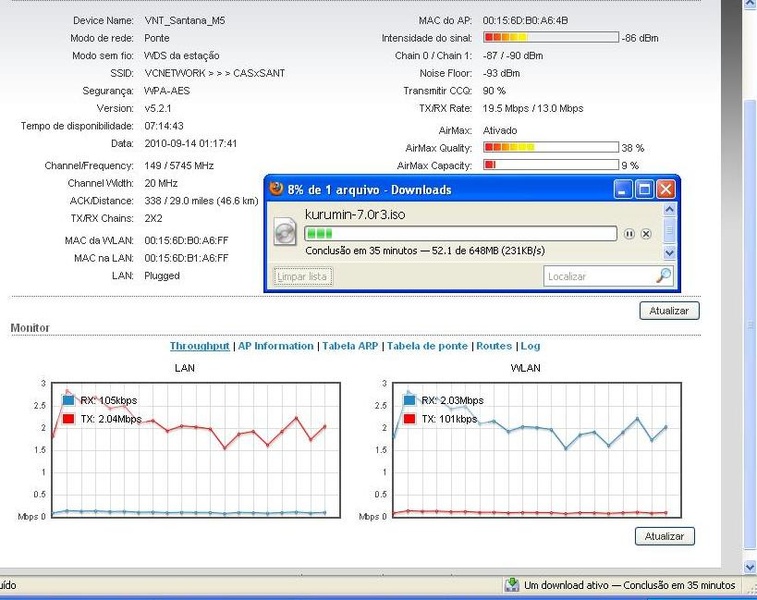Click the LAN status Plugged
Screen dimensions: 757x600
pos(162,276)
